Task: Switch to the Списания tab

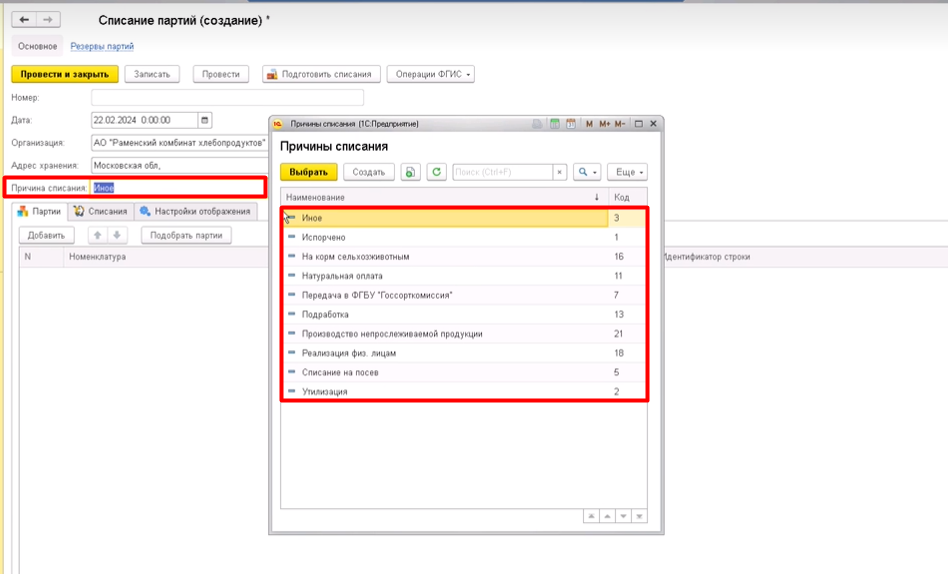Action: (101, 211)
